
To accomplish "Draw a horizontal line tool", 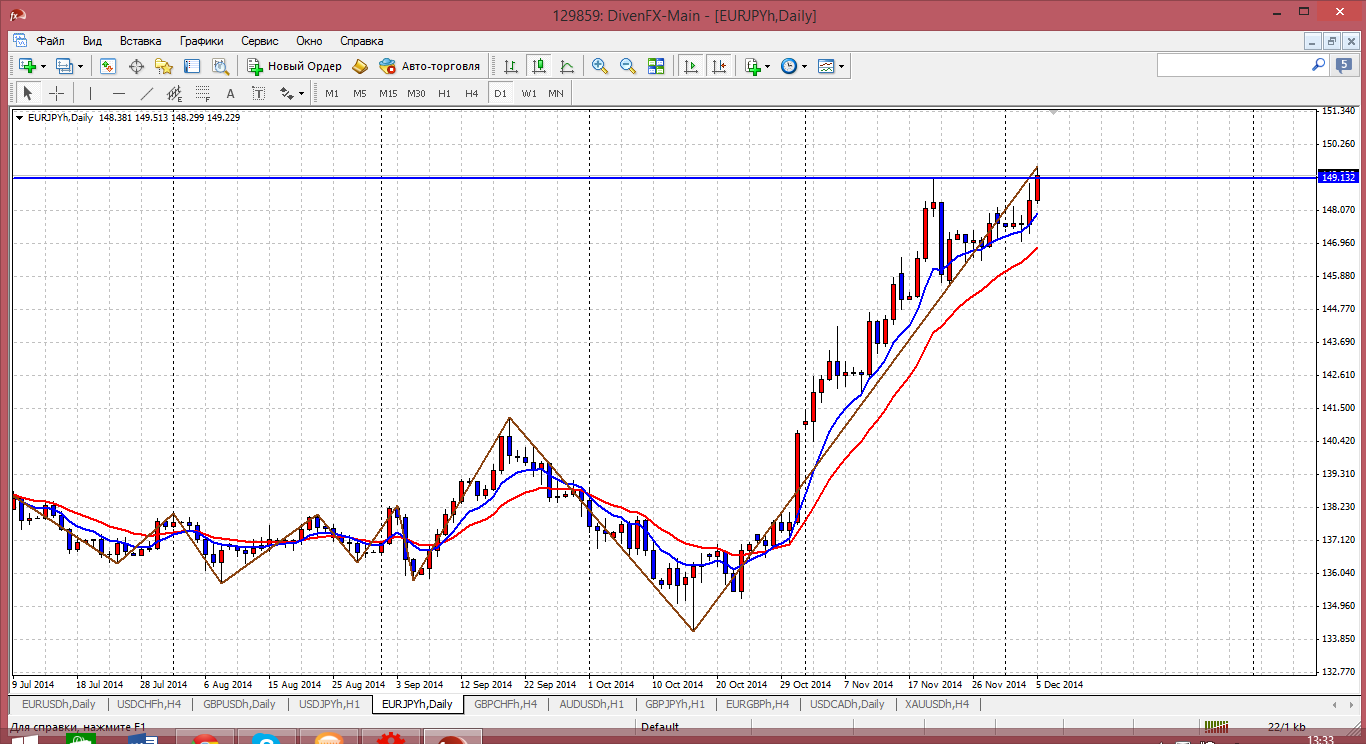I will coord(118,93).
